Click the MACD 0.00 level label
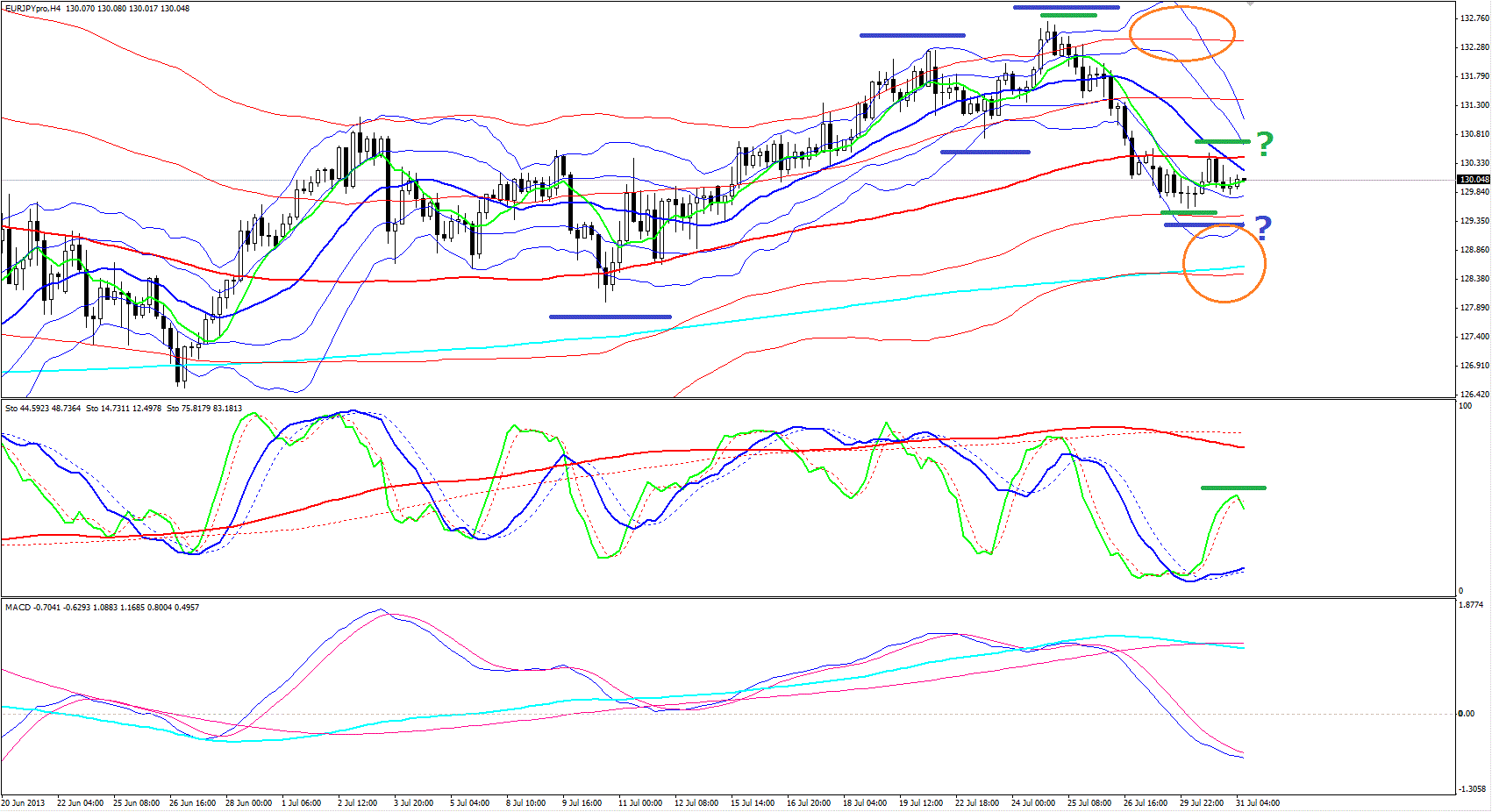Image resolution: width=1492 pixels, height=812 pixels. (x=1466, y=713)
